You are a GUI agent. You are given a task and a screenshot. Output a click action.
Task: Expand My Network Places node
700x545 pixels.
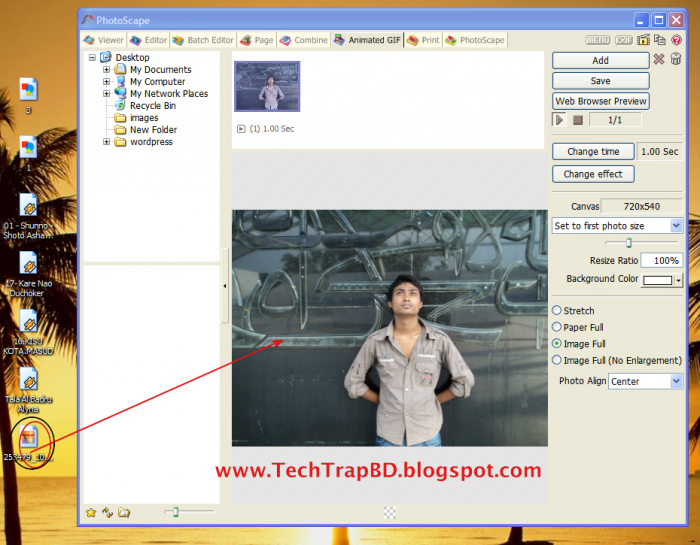106,93
